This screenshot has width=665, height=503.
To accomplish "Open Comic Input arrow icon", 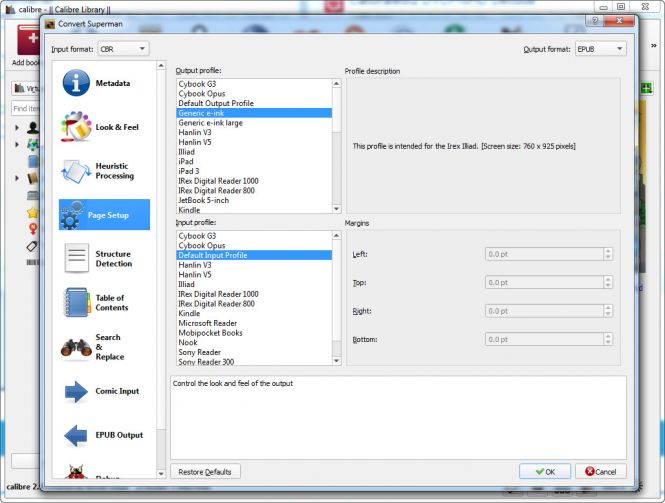I will 76,391.
